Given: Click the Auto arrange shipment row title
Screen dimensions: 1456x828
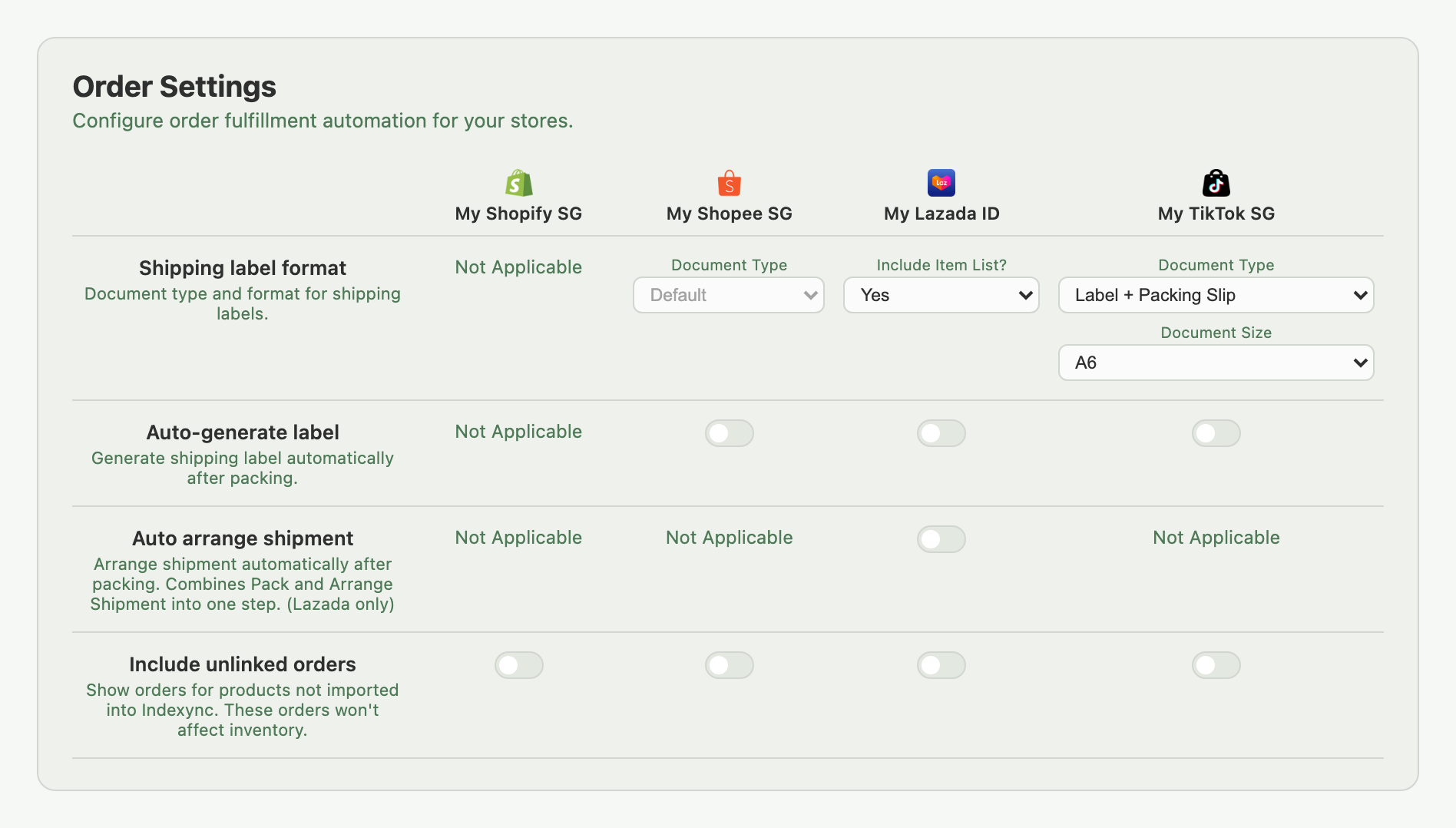Looking at the screenshot, I should coord(243,538).
